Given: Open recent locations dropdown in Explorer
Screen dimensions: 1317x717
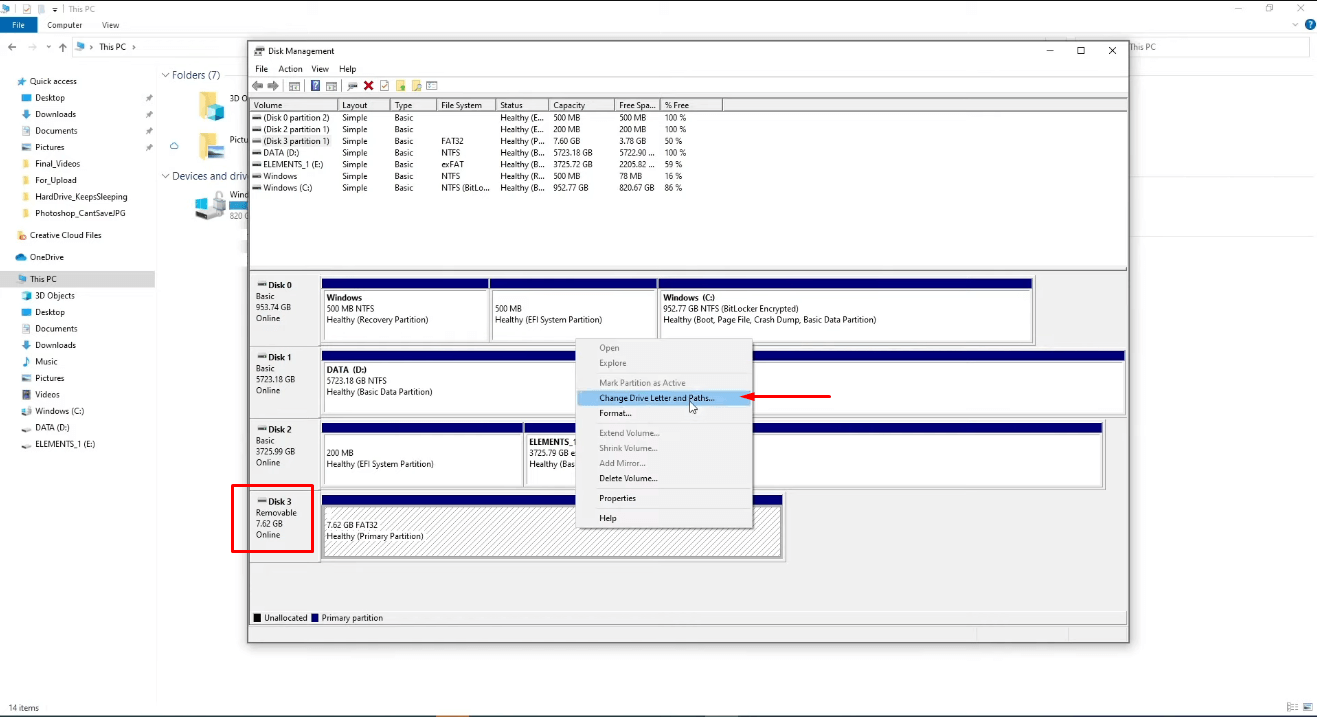Looking at the screenshot, I should 47,47.
